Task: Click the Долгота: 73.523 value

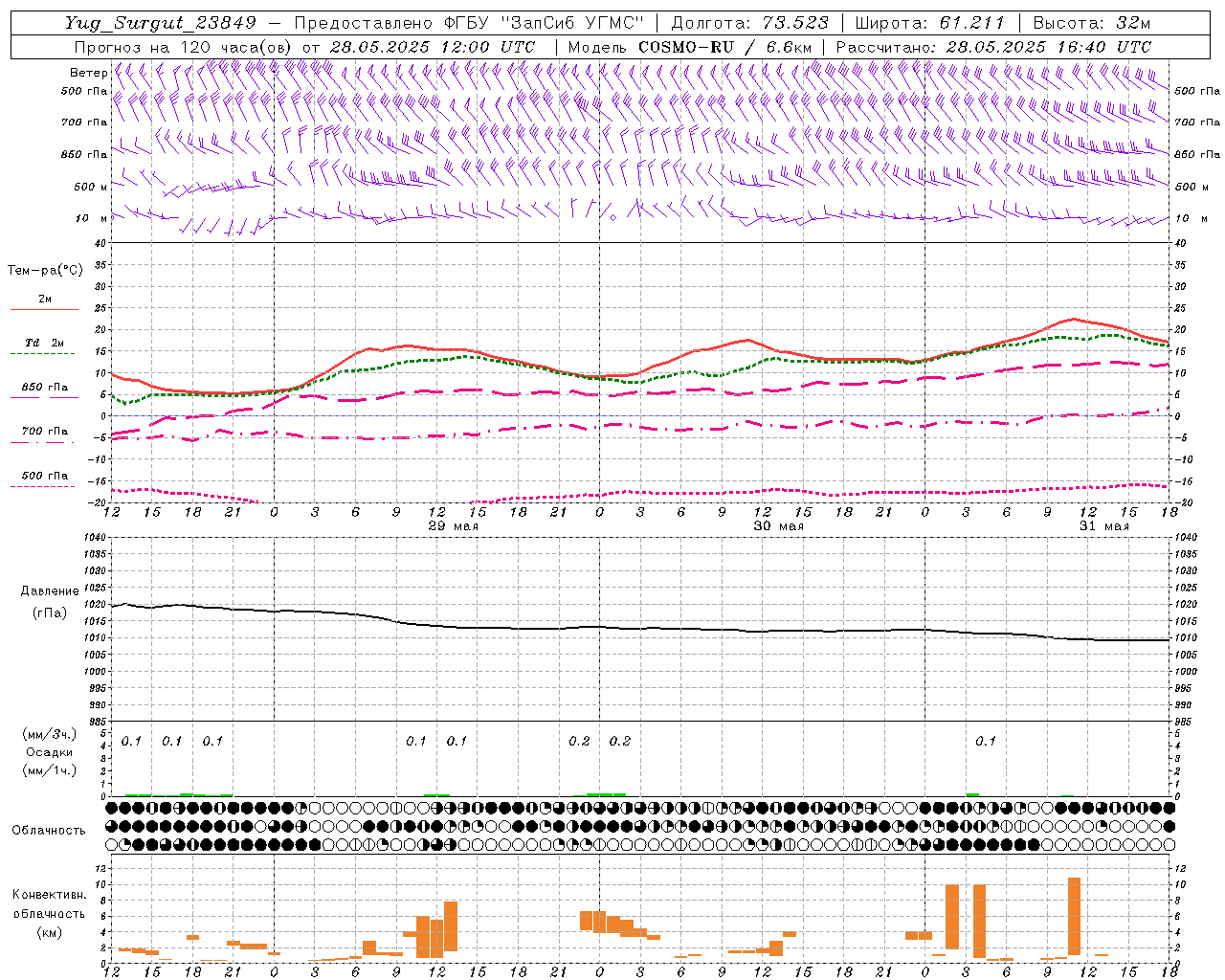Action: point(750,23)
